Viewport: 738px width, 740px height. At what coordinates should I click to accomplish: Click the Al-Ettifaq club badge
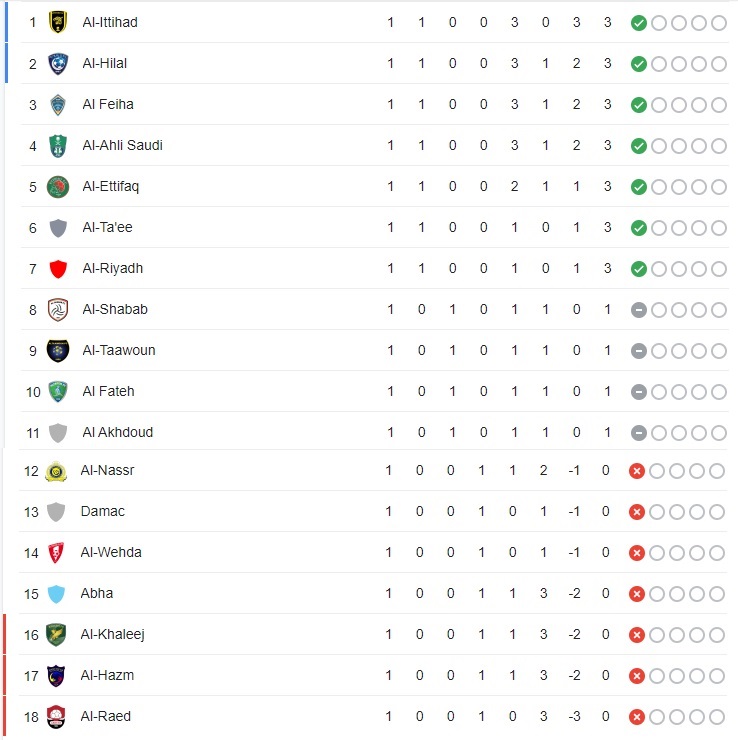pos(58,186)
